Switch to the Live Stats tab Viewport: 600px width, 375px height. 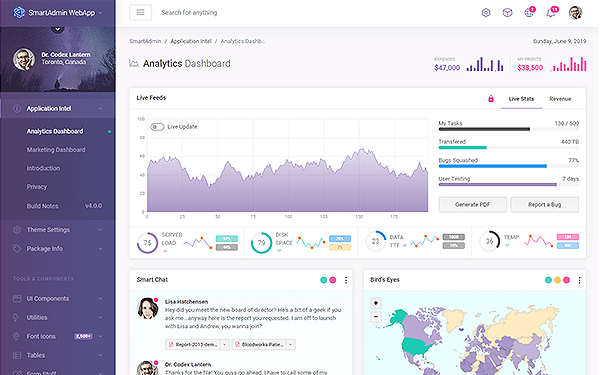click(x=521, y=99)
